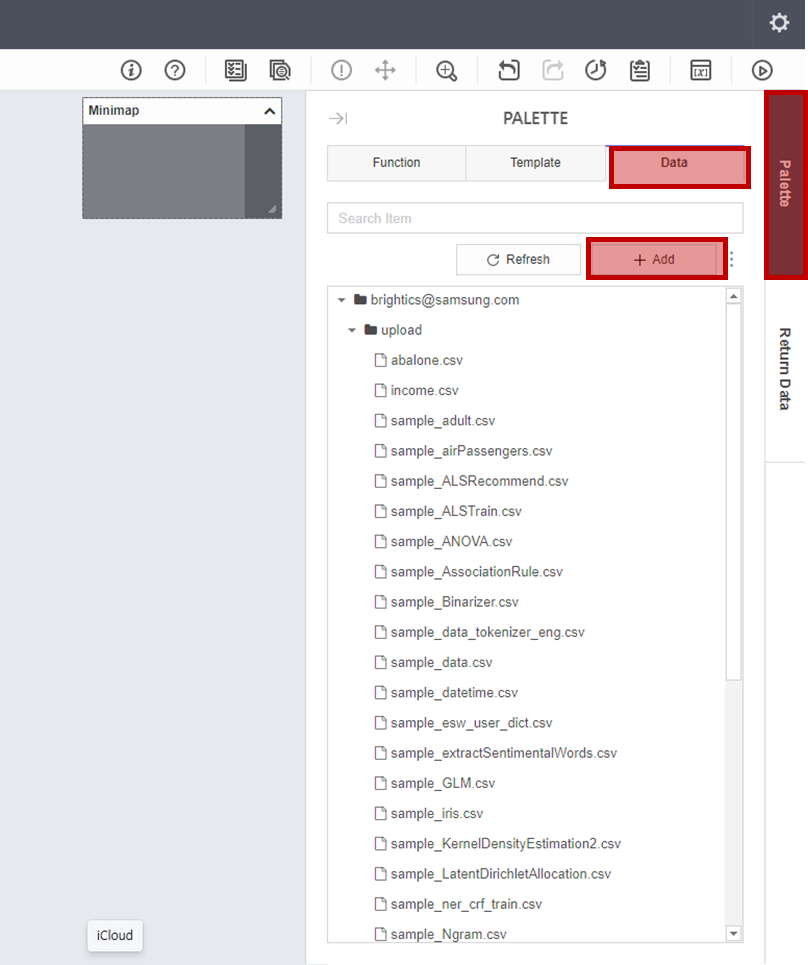Select sample_data.csv file

[441, 662]
